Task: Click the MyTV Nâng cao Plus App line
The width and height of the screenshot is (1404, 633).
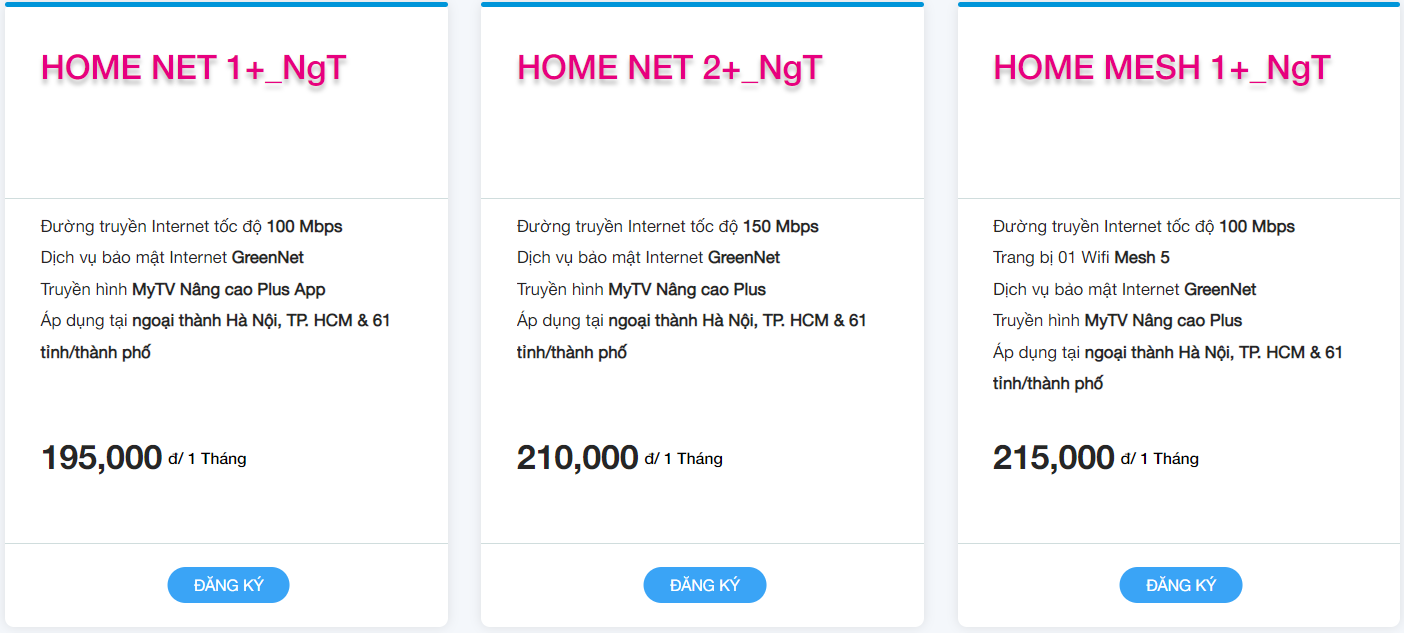Action: (183, 290)
